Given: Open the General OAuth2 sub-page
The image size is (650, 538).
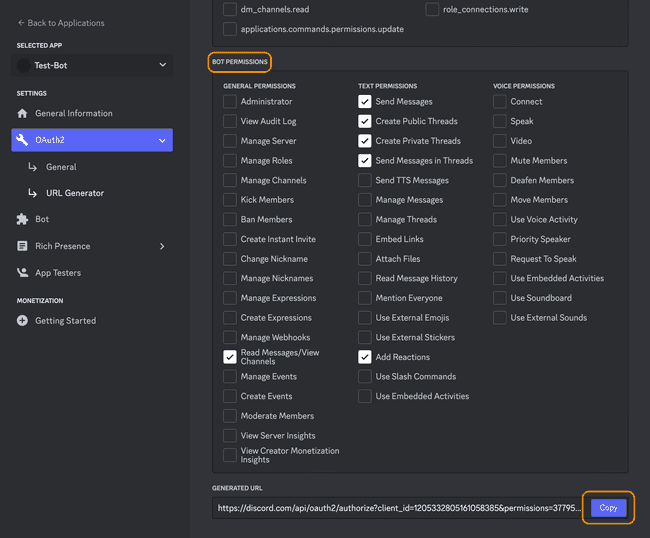Looking at the screenshot, I should (61, 167).
